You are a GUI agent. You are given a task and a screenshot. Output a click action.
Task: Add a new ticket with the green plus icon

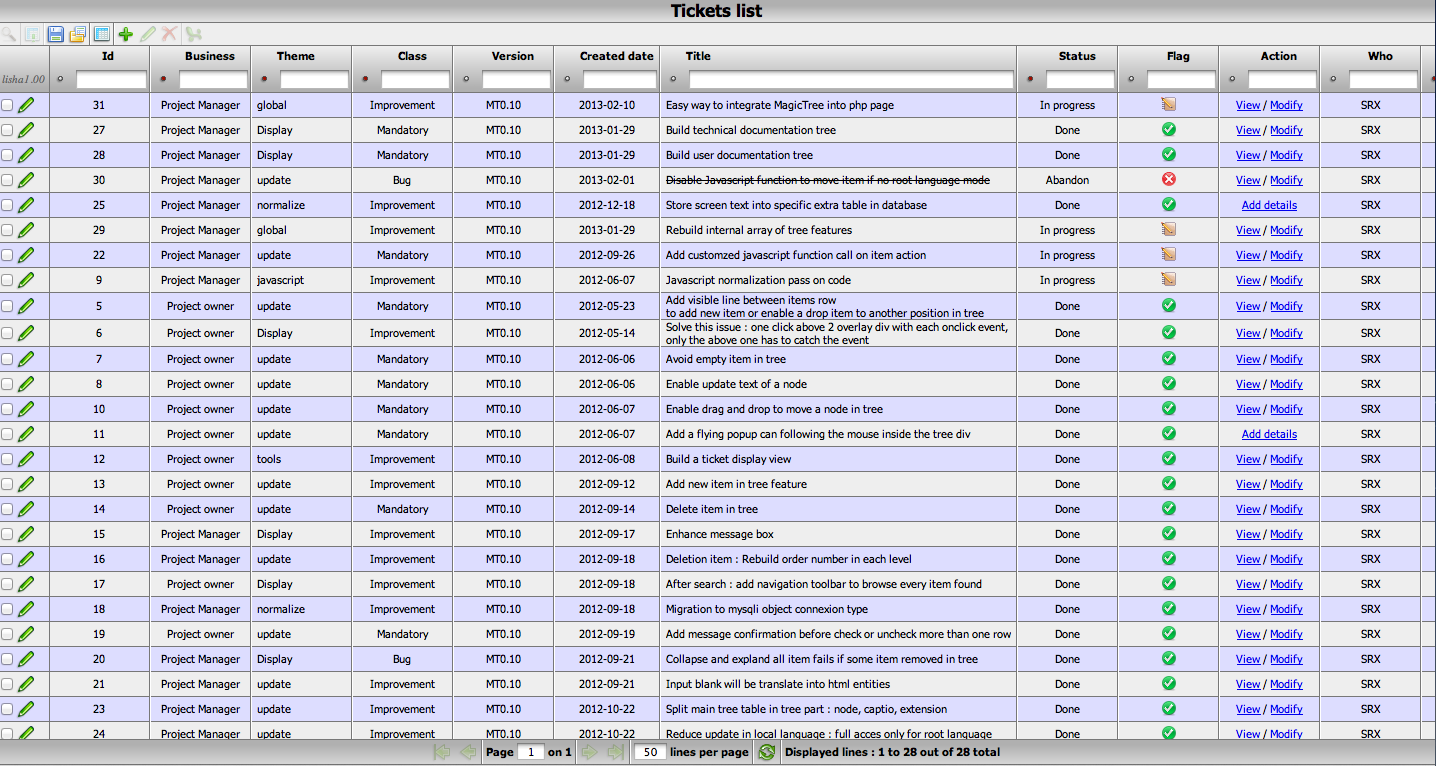(x=126, y=33)
